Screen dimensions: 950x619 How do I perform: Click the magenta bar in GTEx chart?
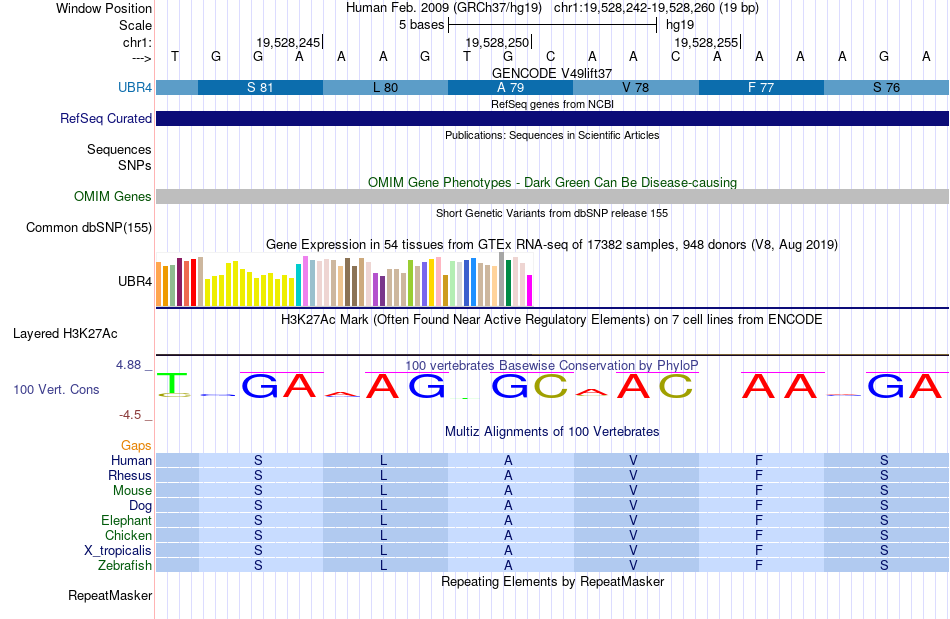(x=530, y=291)
